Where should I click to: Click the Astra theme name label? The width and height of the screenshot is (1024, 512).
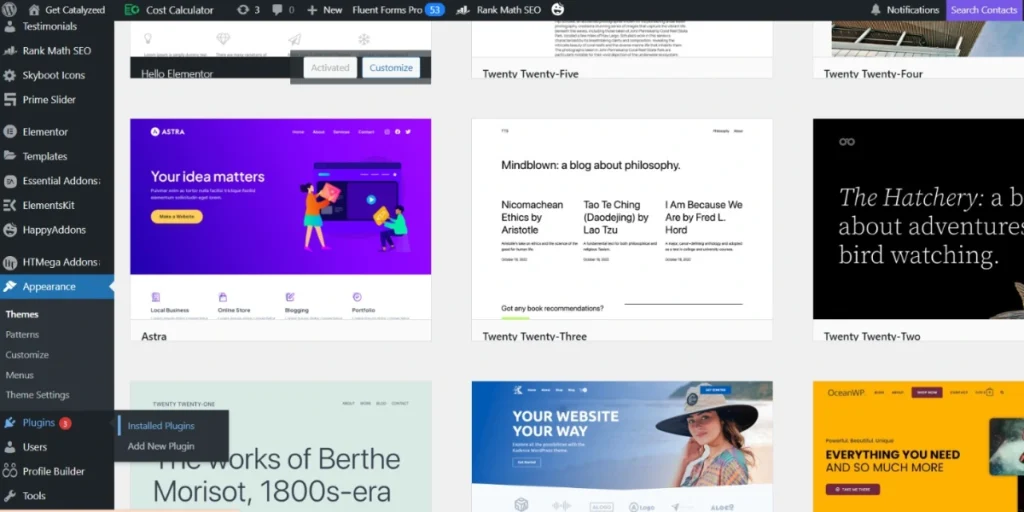[154, 336]
